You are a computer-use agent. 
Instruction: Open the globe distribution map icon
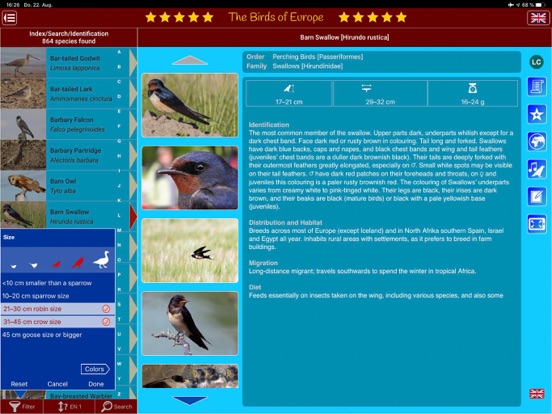(x=537, y=142)
